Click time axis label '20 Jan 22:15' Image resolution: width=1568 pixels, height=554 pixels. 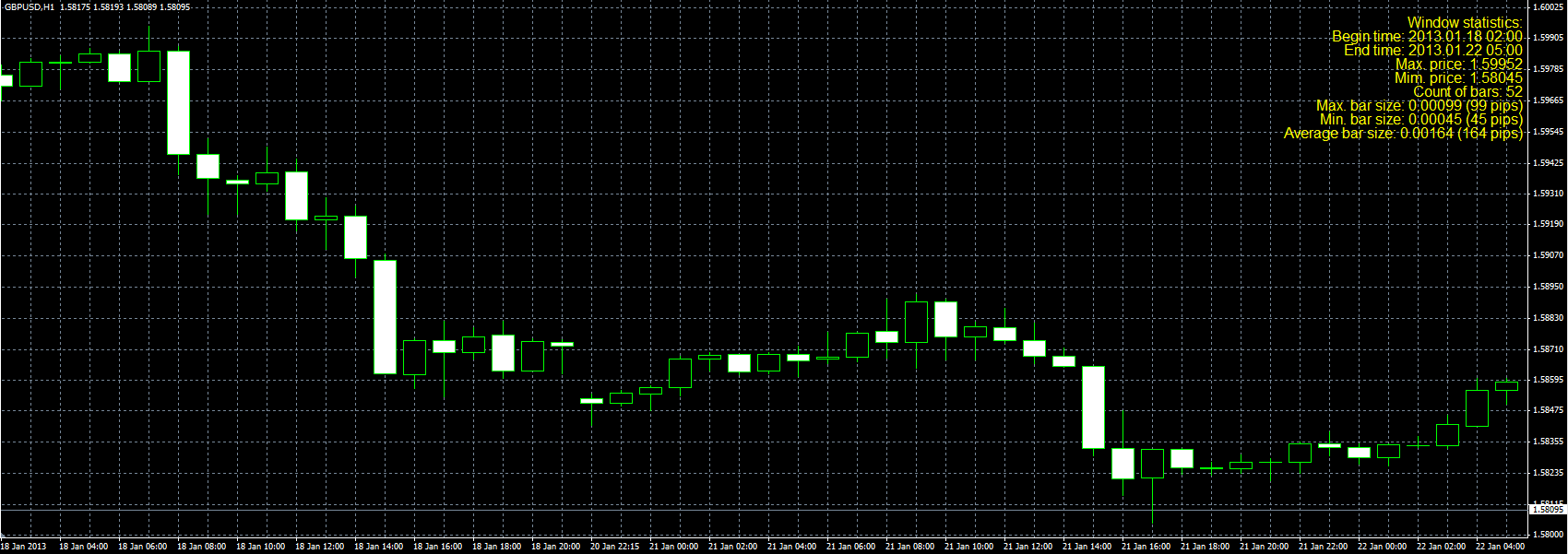(x=614, y=547)
